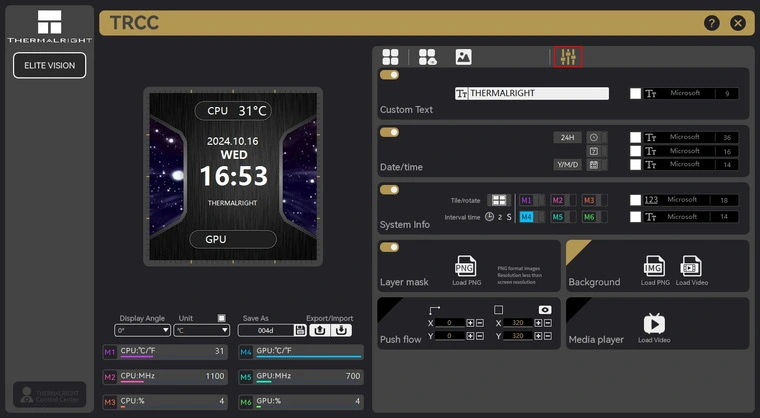The image size is (760, 418).
Task: Click the Tile/rotate grid icon
Action: [498, 200]
